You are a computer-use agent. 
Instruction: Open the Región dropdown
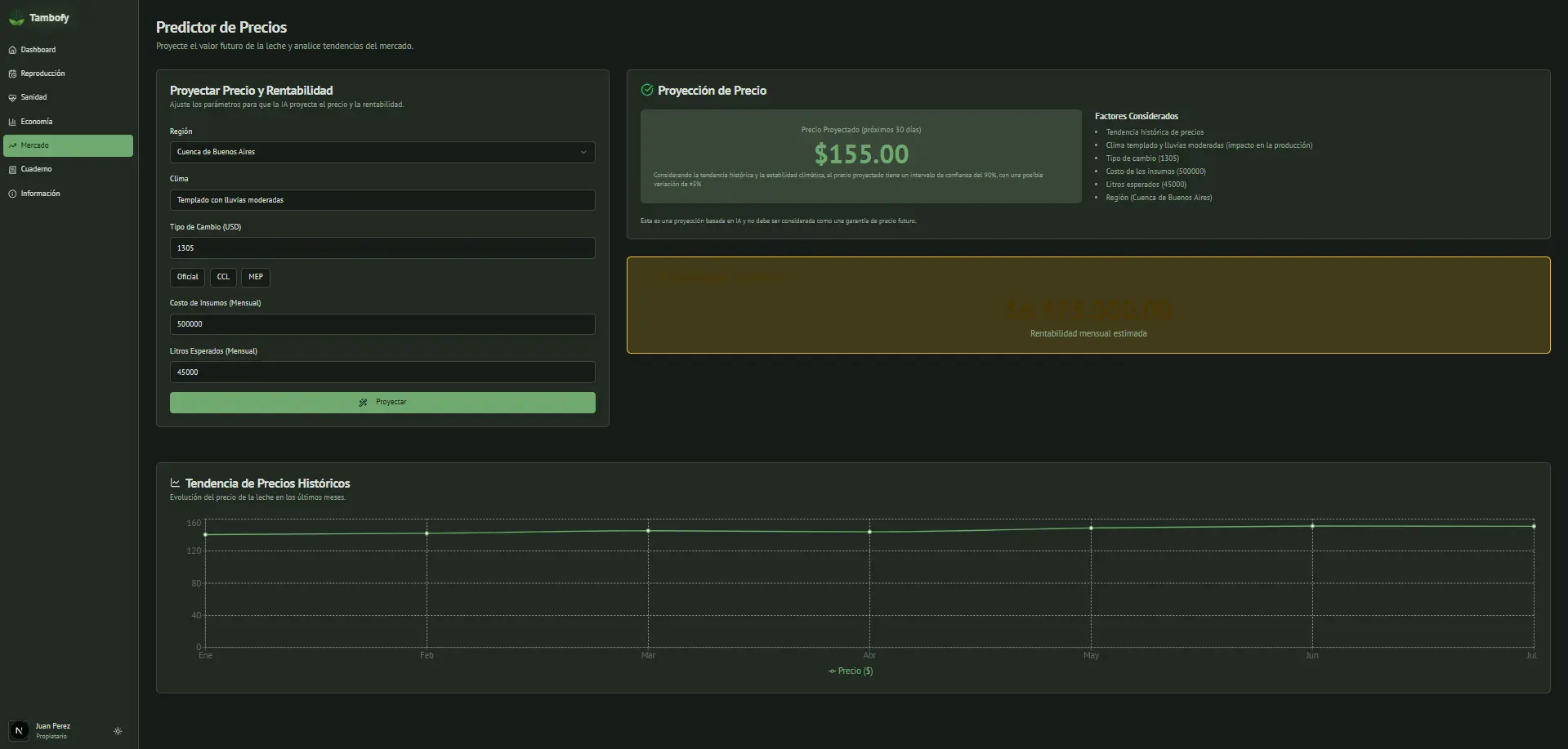[x=382, y=152]
